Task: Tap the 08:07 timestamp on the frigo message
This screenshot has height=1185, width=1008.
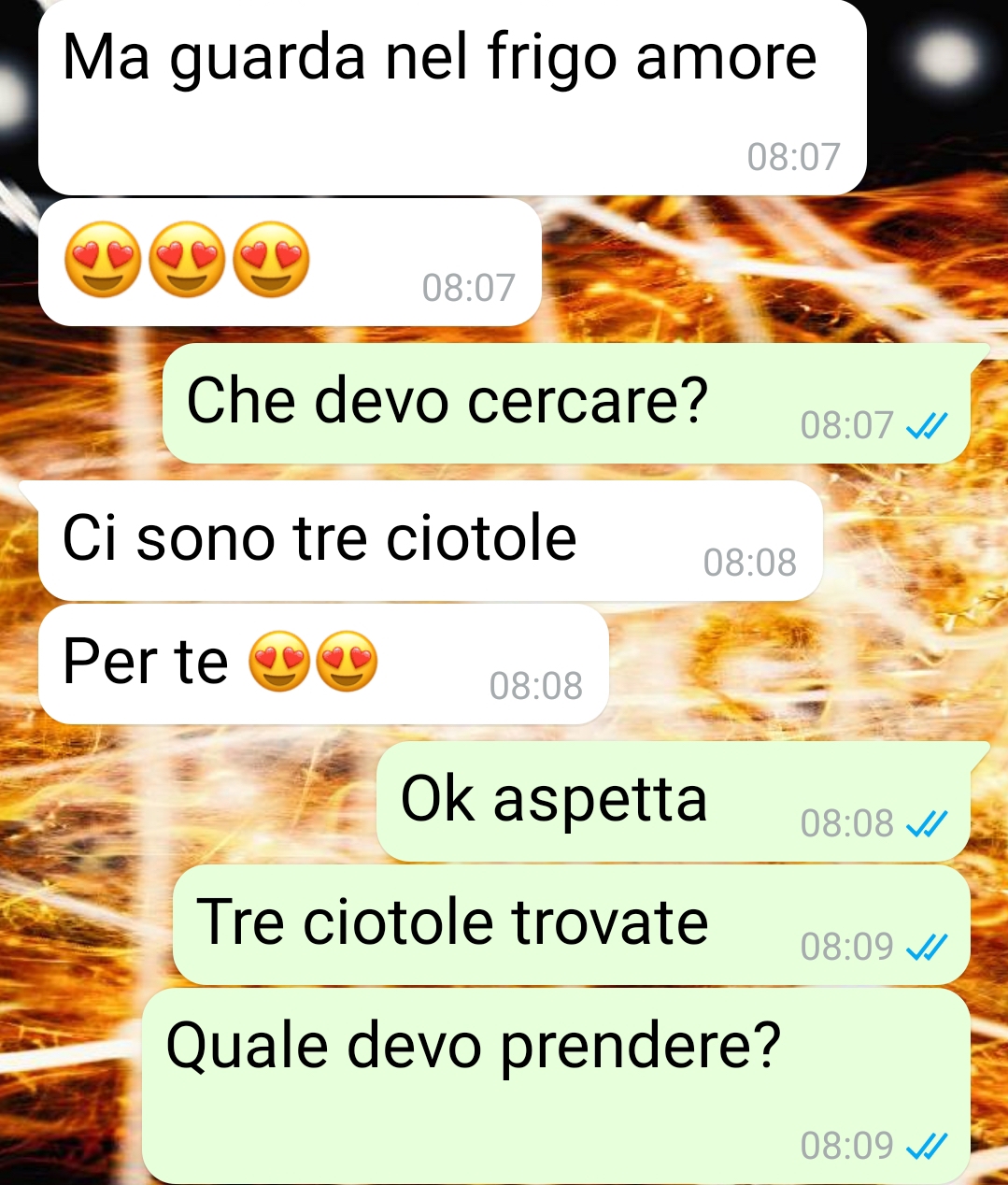Action: (x=794, y=157)
